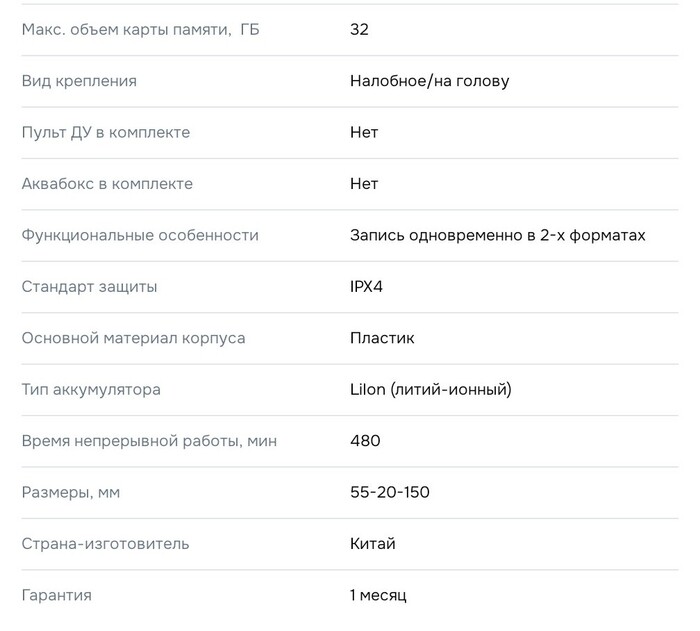Click the 'Стандарт защиты' label
700x631 pixels.
(89, 286)
